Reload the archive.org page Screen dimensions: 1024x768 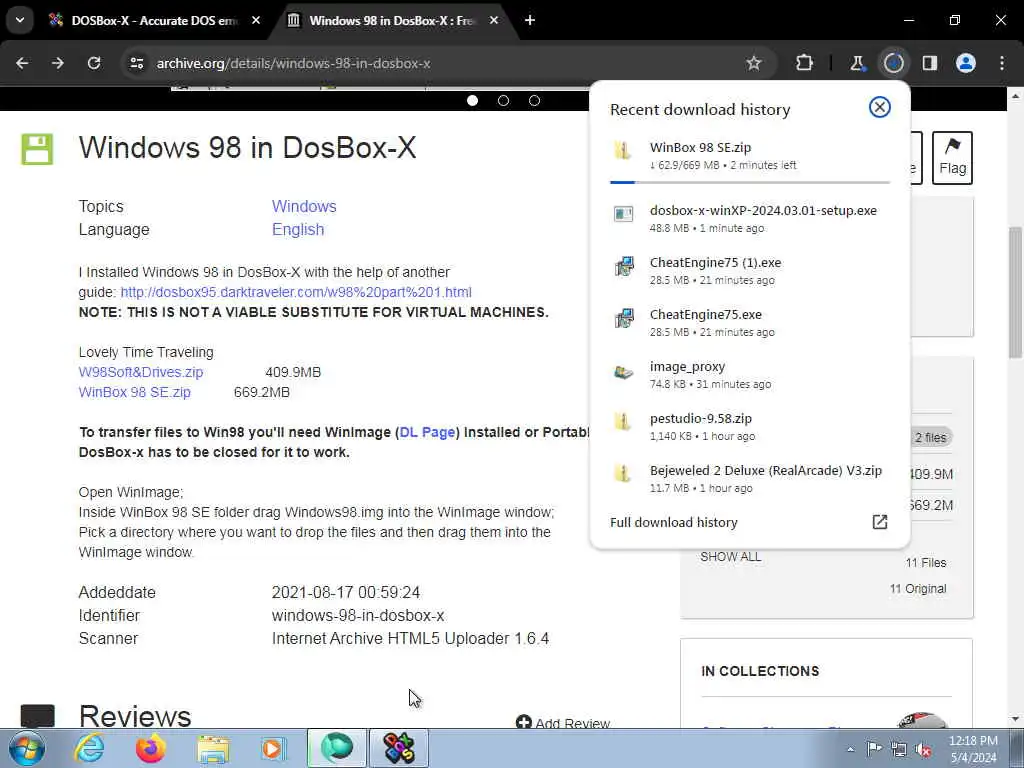point(94,63)
